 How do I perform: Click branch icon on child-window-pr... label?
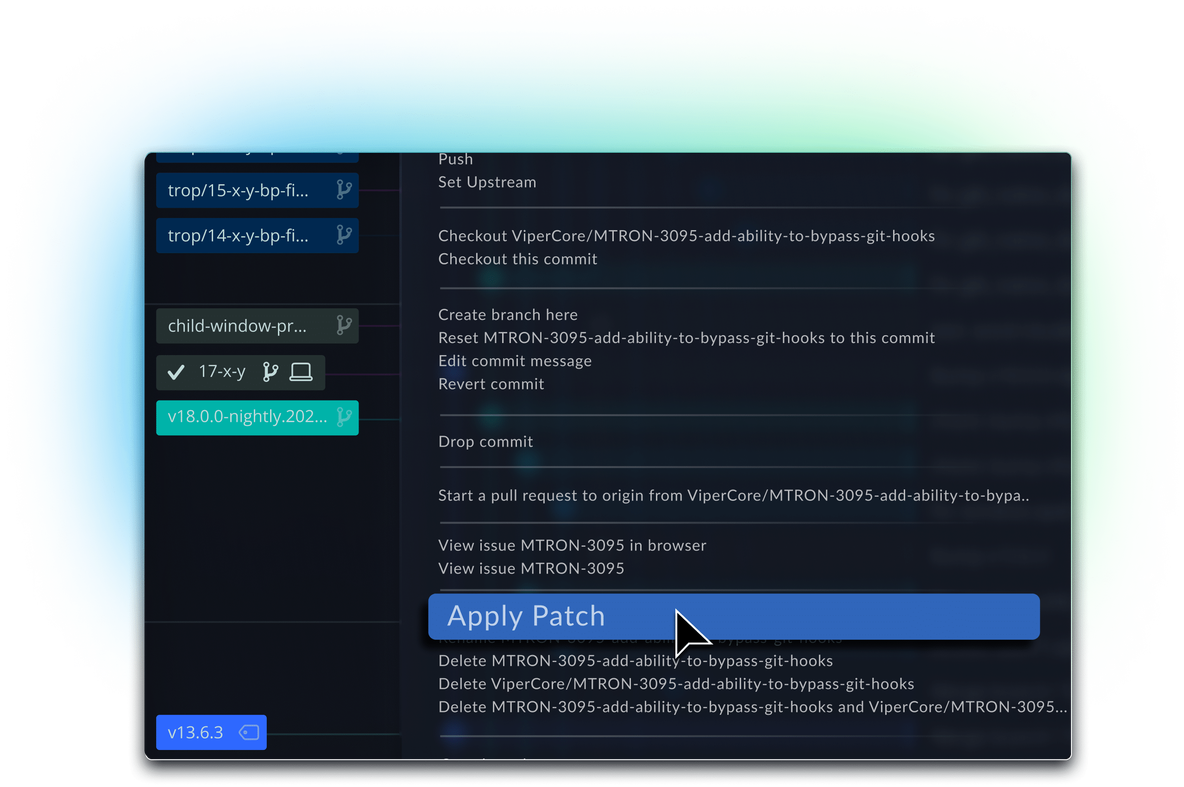(x=344, y=326)
